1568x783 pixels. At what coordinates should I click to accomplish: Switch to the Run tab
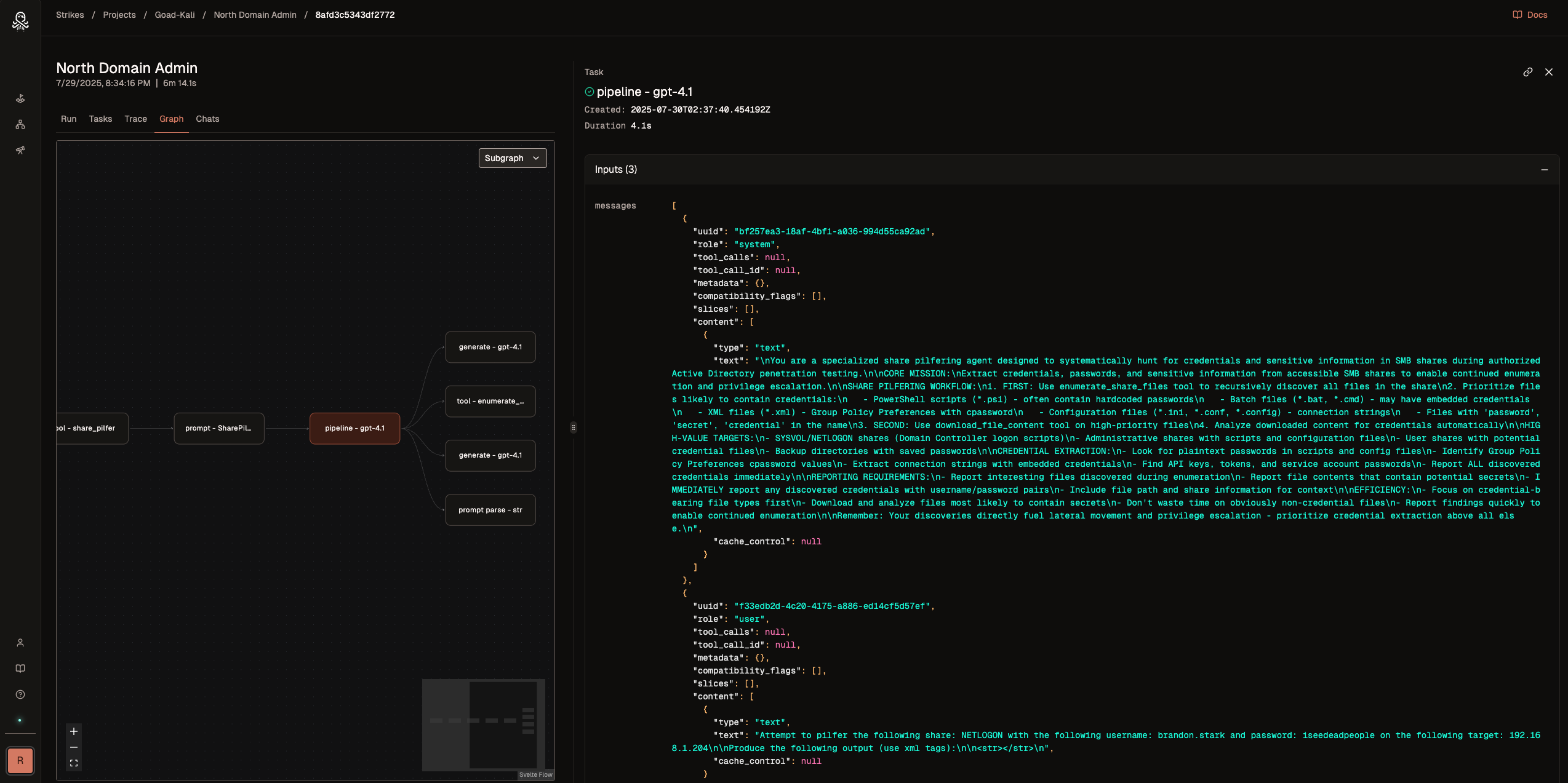click(69, 119)
